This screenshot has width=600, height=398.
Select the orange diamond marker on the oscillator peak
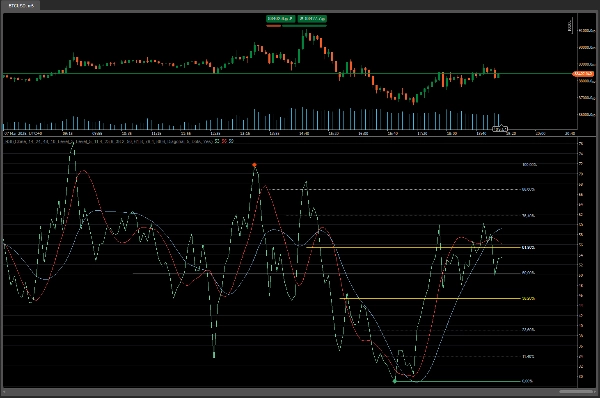[x=254, y=165]
